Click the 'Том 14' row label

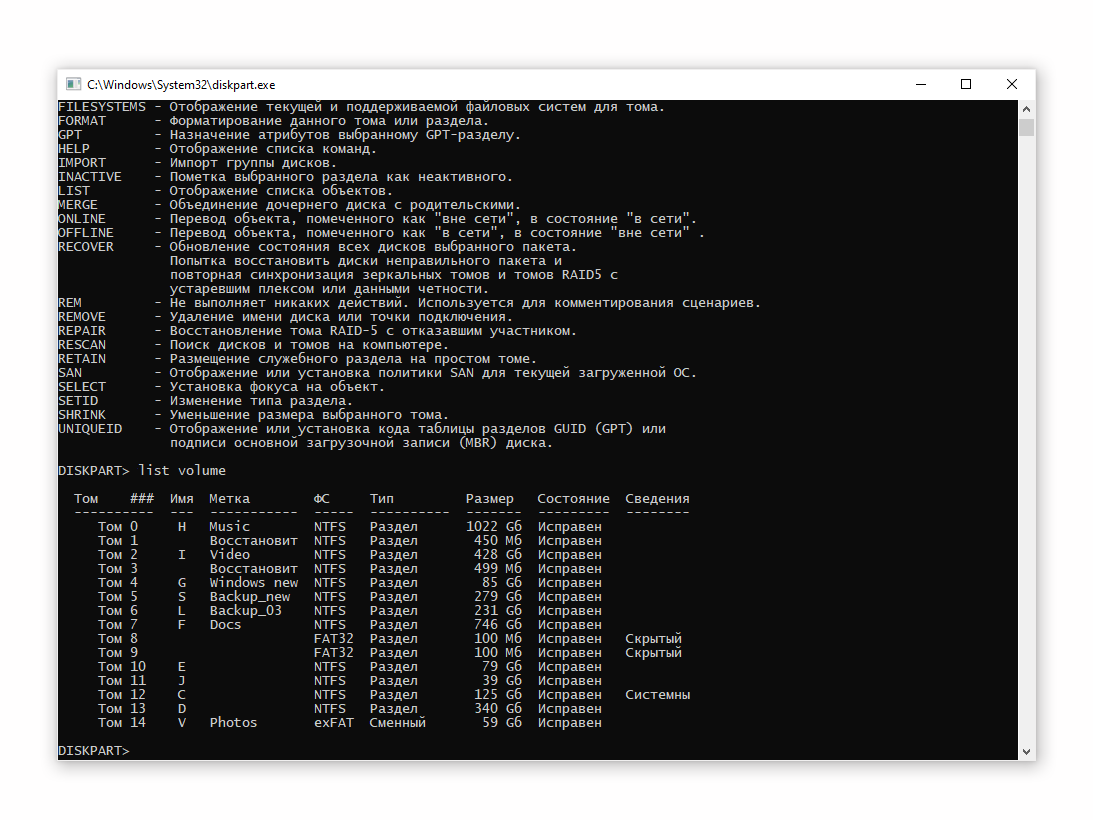[x=122, y=722]
